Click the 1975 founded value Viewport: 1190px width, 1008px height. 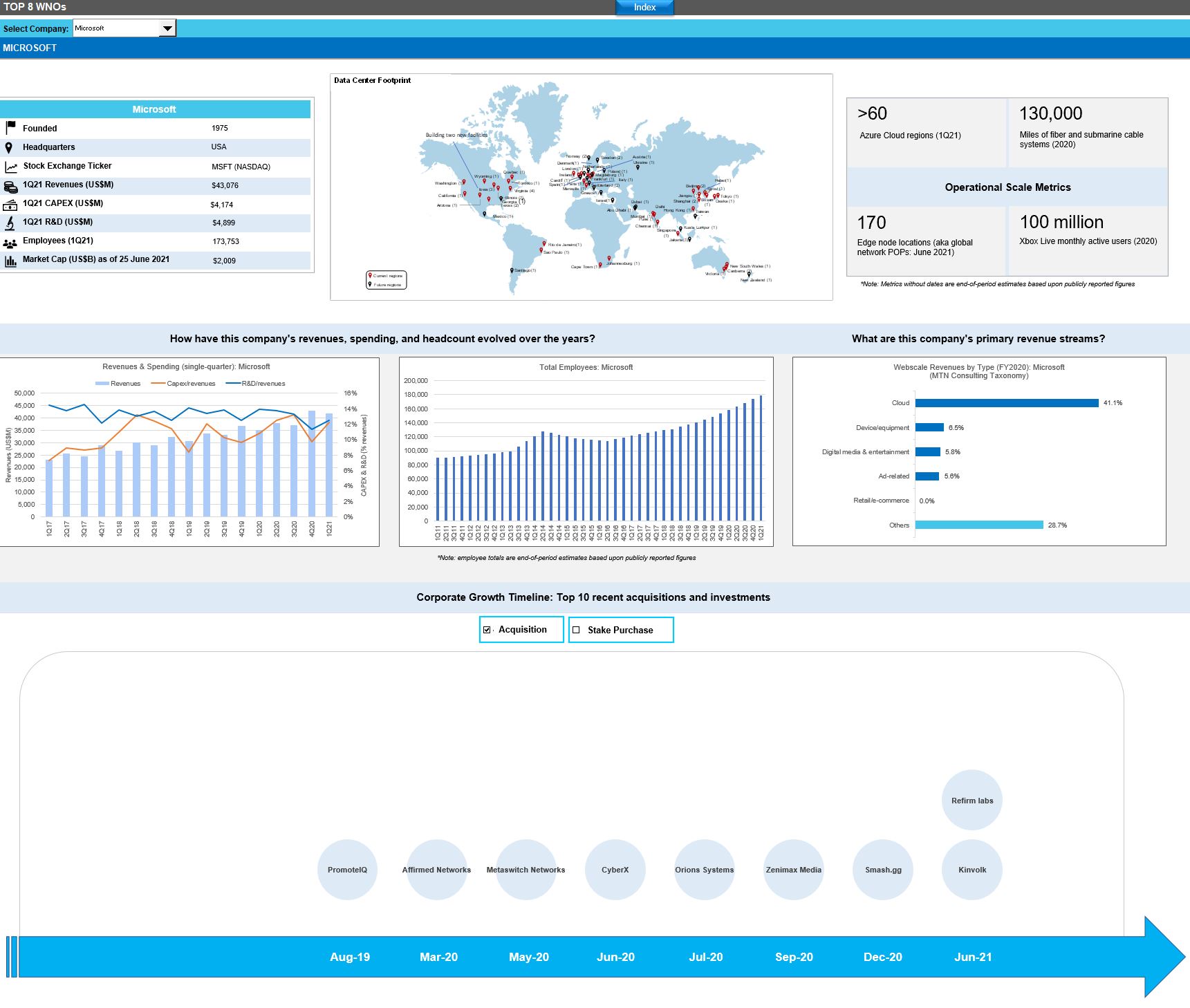219,129
